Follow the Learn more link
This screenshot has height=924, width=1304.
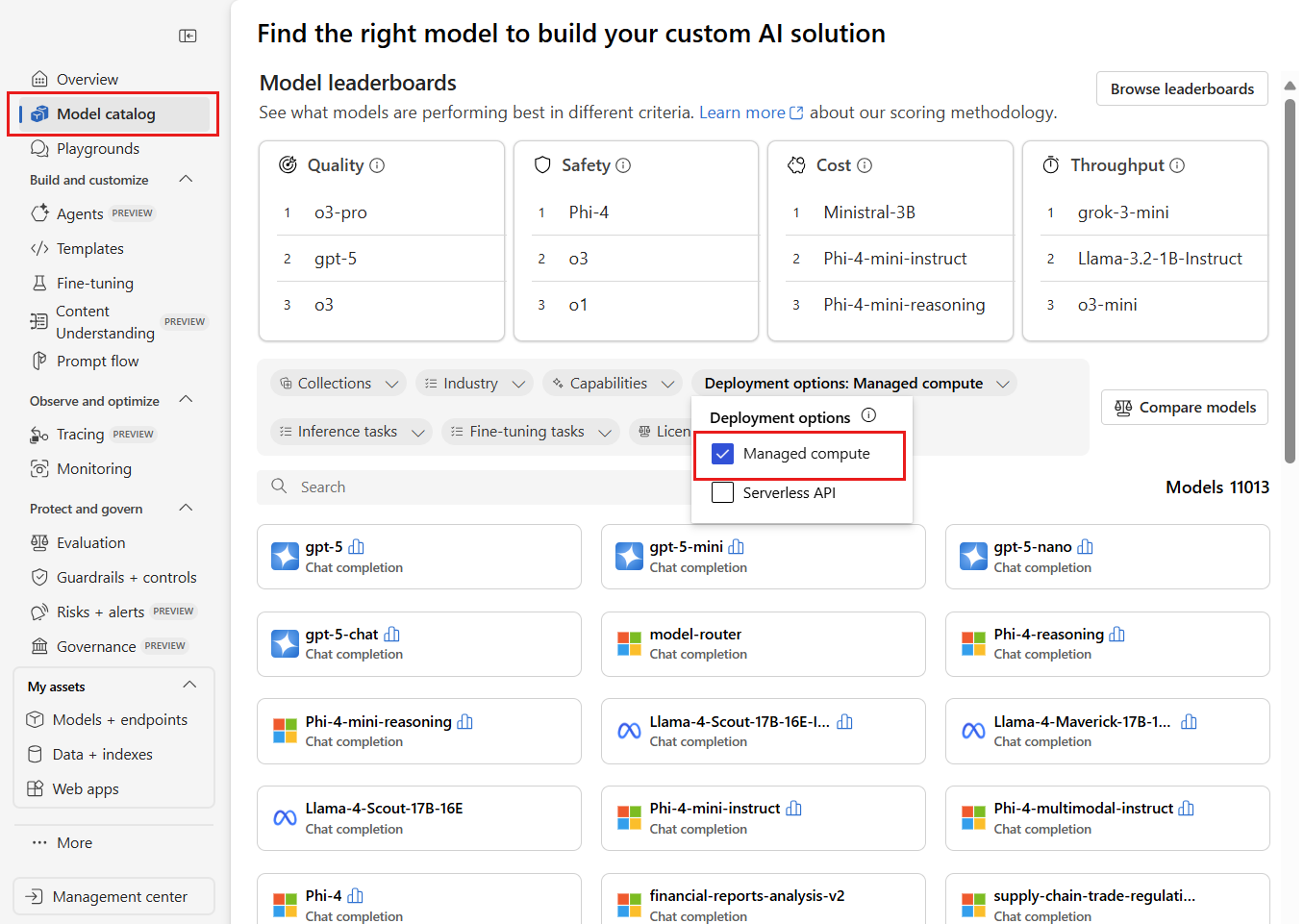pyautogui.click(x=751, y=112)
